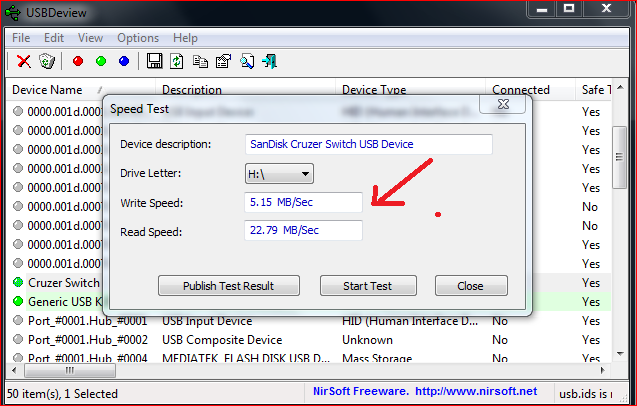Click the vertical scrollbar down arrow
The width and height of the screenshot is (637, 406).
click(x=620, y=354)
